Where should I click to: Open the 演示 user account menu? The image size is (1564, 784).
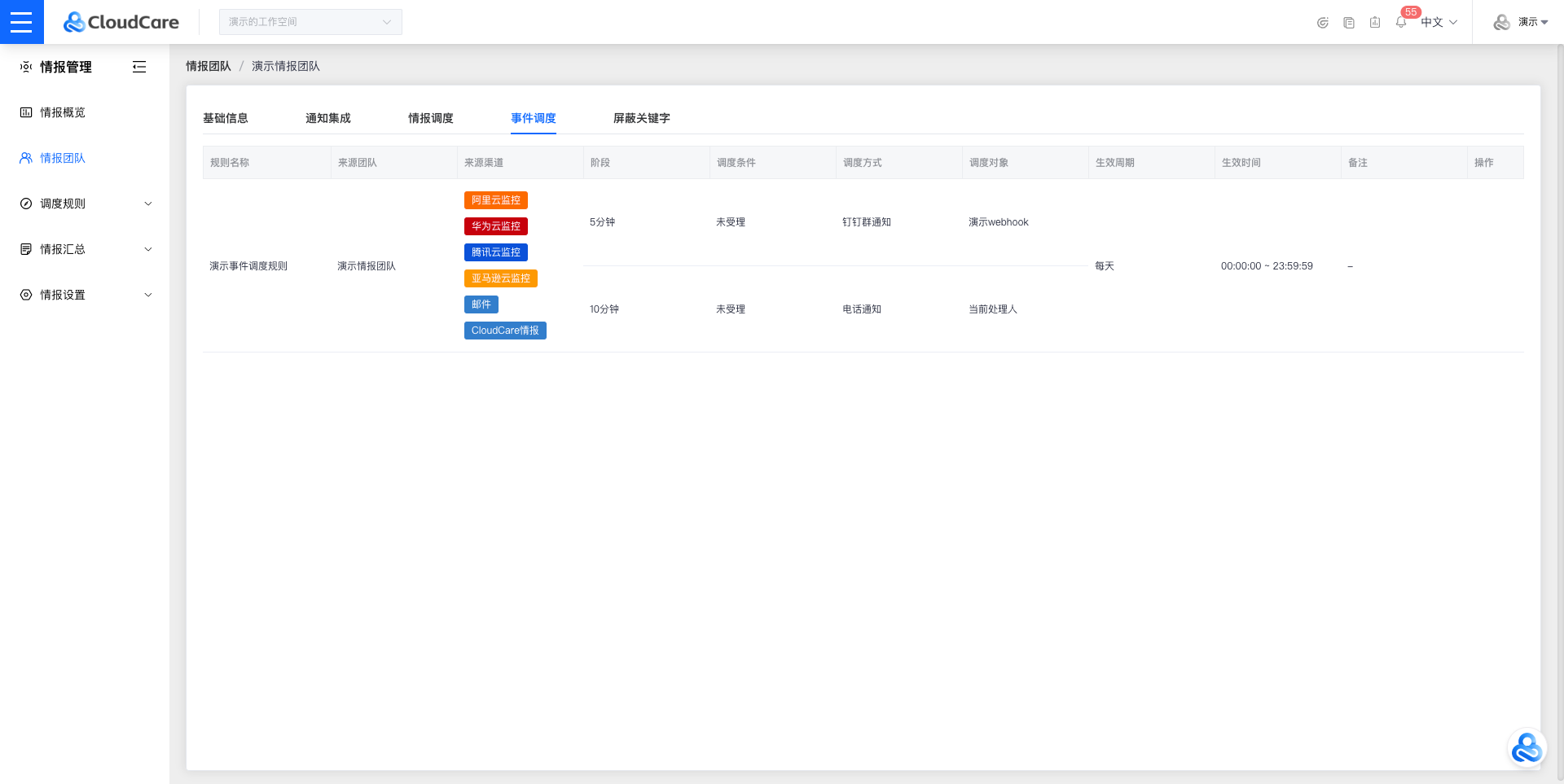coord(1532,22)
